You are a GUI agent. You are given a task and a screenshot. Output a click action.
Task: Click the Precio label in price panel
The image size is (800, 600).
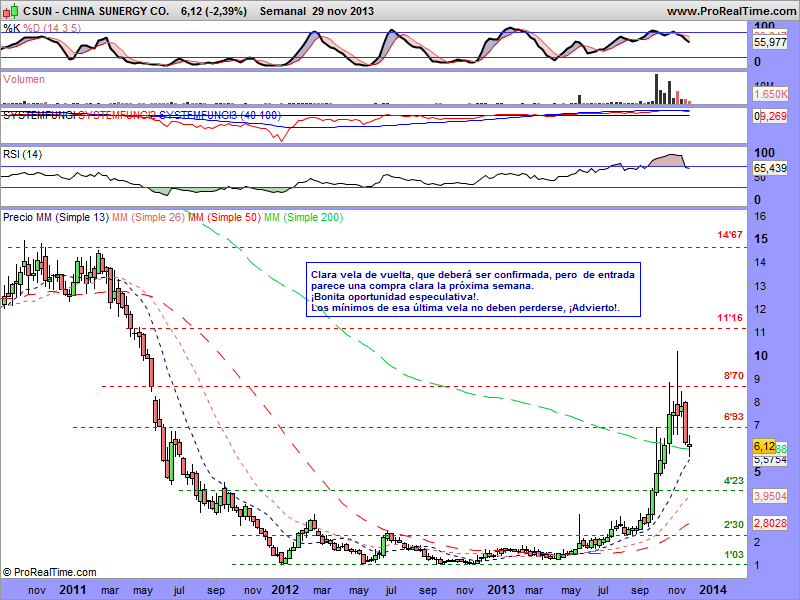18,217
